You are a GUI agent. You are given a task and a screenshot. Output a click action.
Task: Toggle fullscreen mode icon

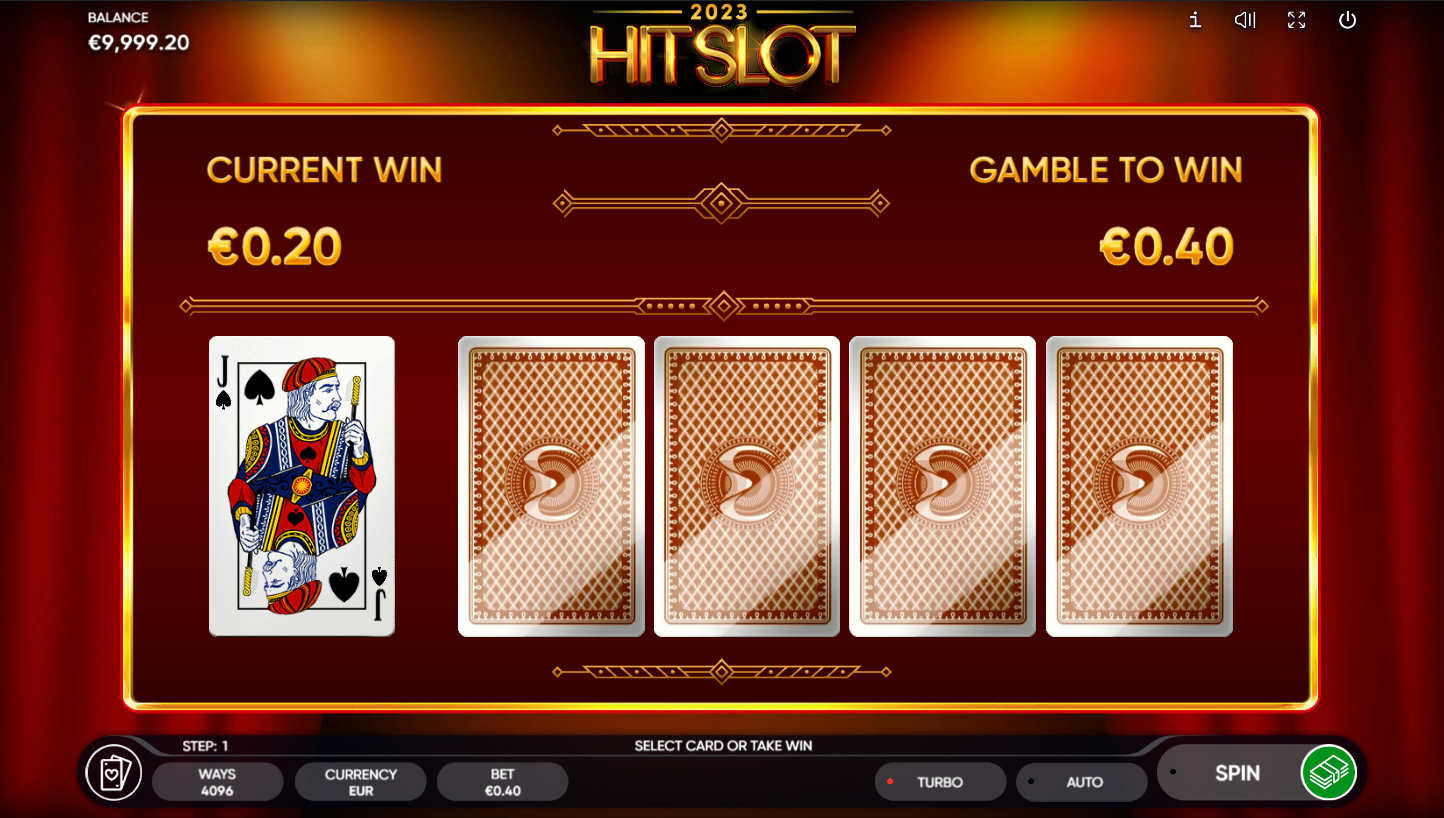[x=1296, y=20]
